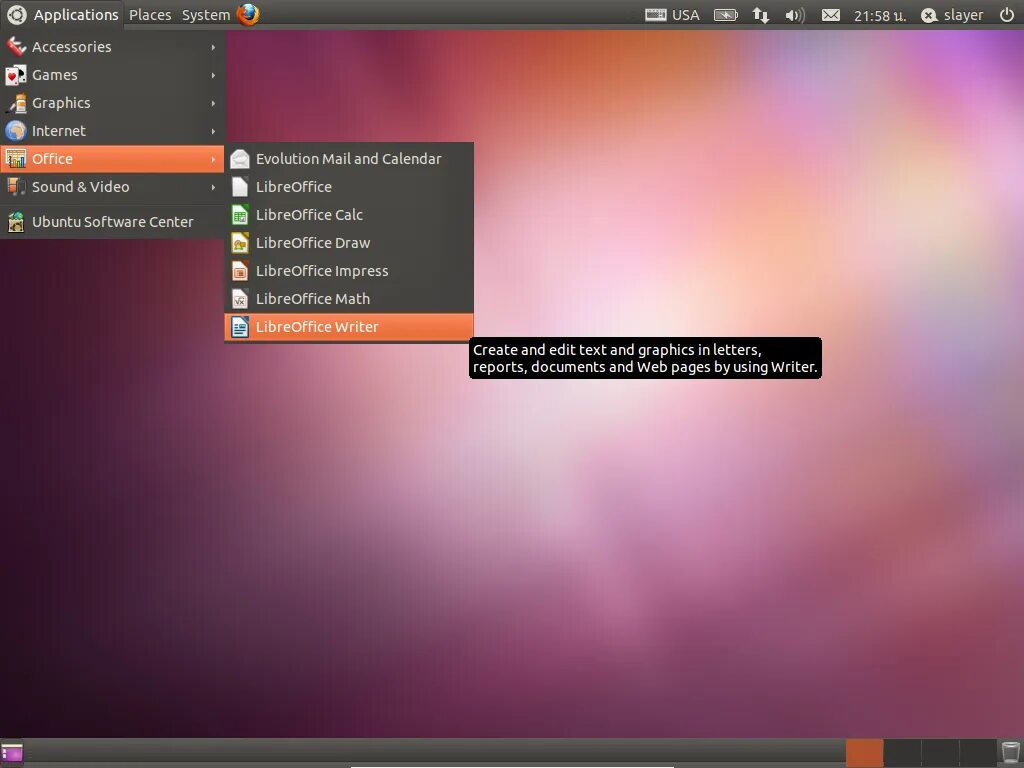This screenshot has width=1024, height=768.
Task: Switch to the first orange workspace
Action: [x=864, y=752]
